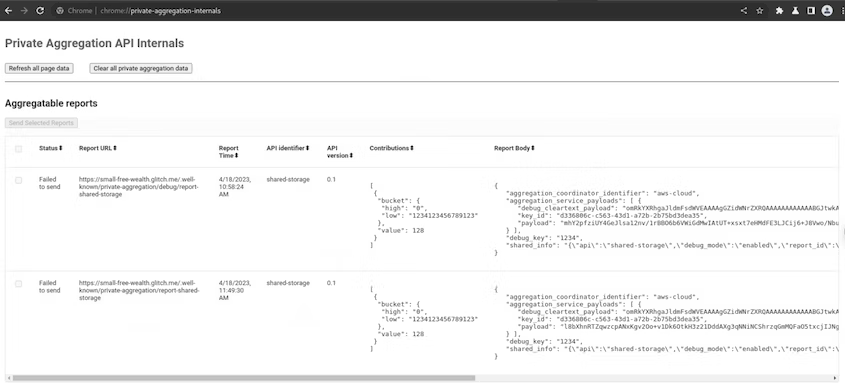Click the shared-storage identifier in first row
This screenshot has height=387, width=845.
coord(288,179)
